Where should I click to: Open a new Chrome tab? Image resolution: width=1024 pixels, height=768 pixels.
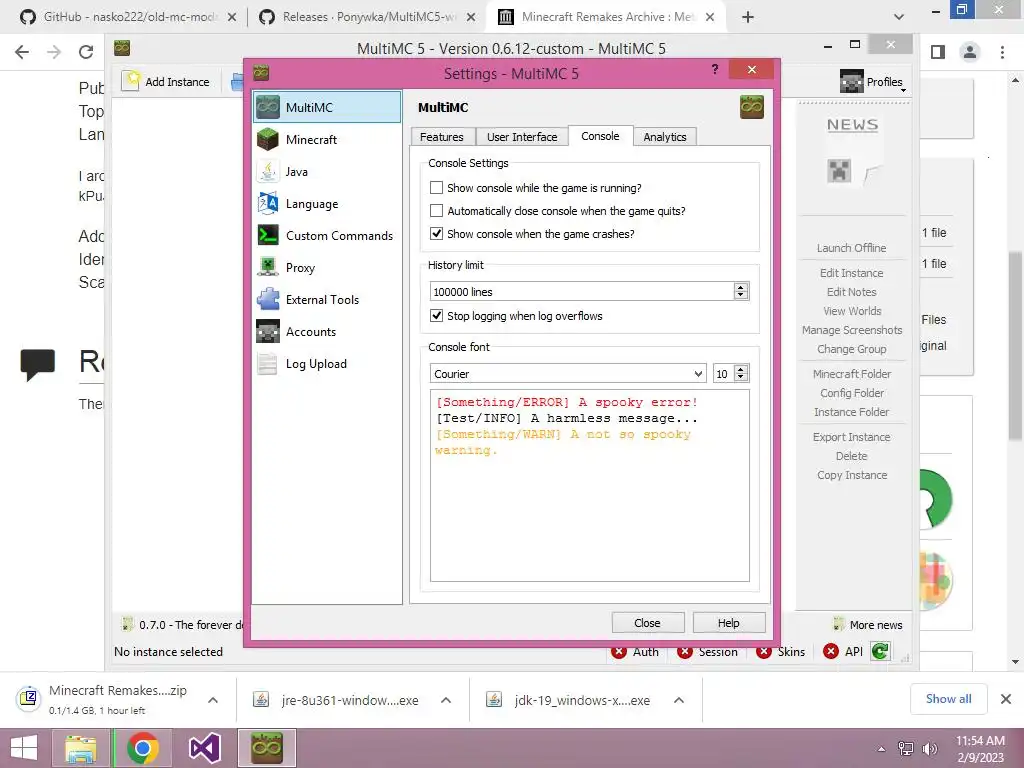[748, 17]
